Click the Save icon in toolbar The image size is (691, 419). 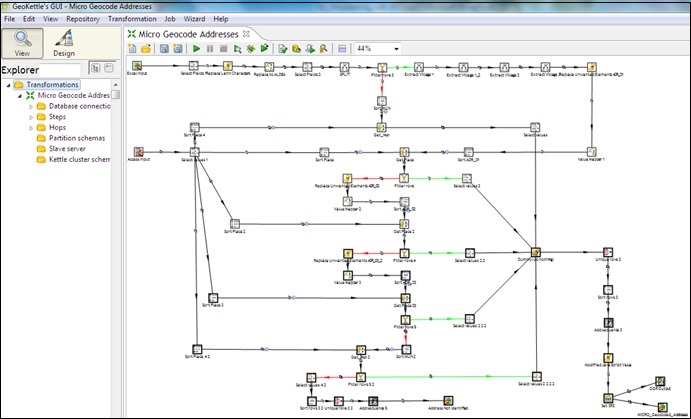coord(163,48)
